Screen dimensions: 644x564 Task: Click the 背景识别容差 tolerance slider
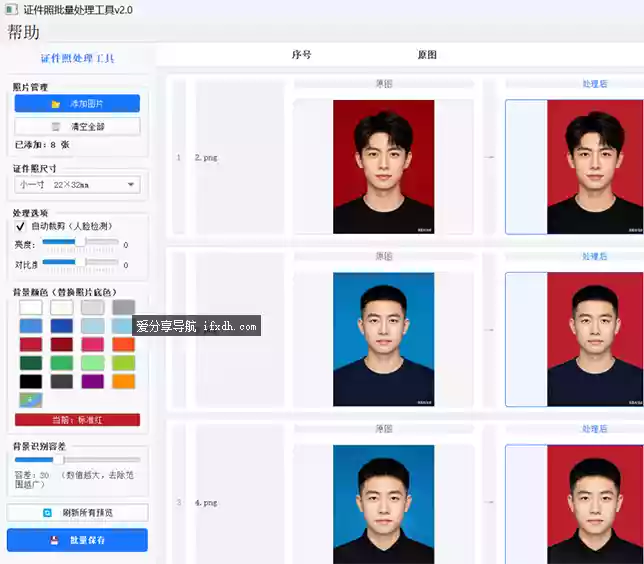coord(77,460)
